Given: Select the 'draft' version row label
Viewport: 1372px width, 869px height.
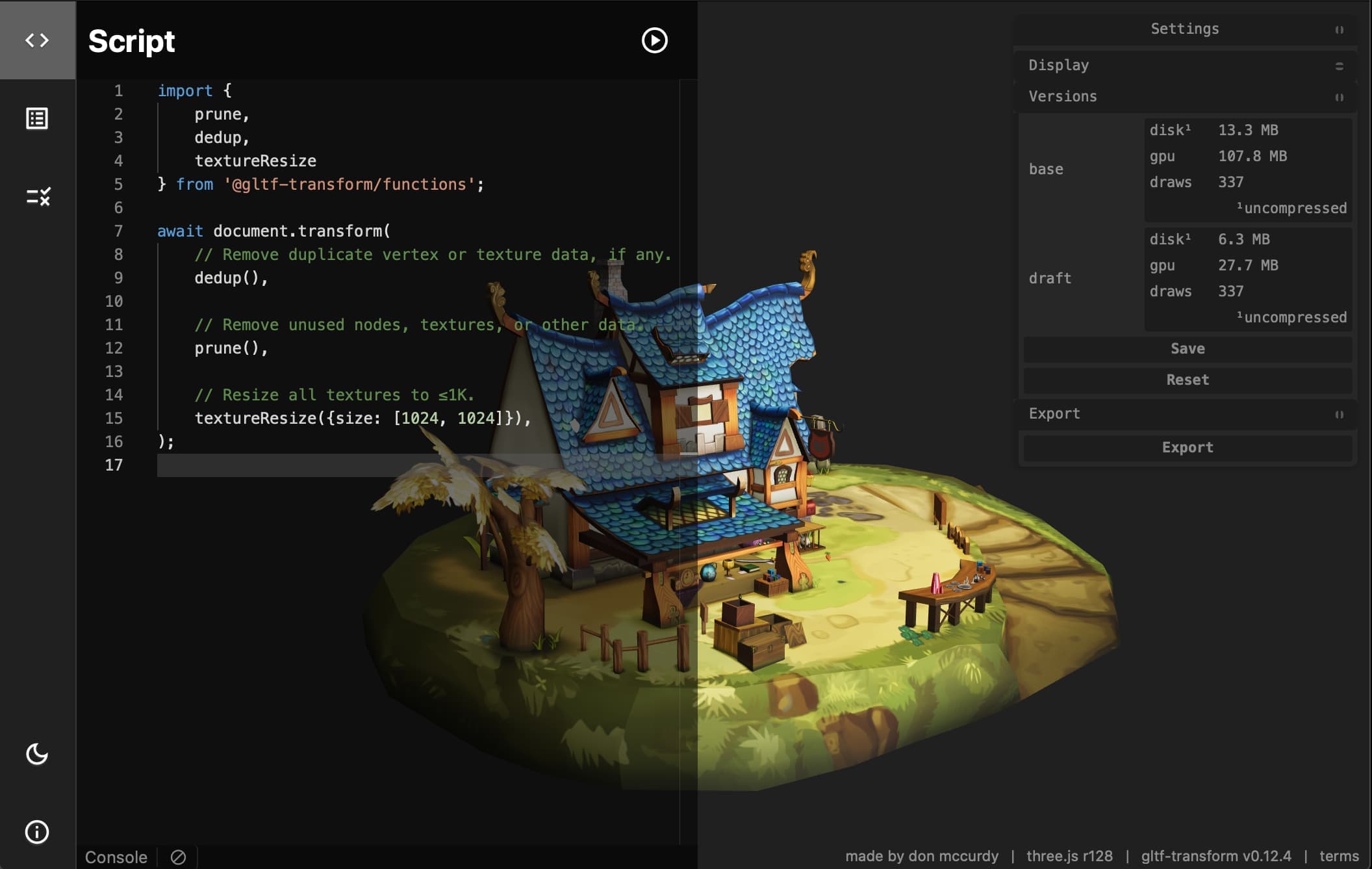Looking at the screenshot, I should click(x=1050, y=278).
